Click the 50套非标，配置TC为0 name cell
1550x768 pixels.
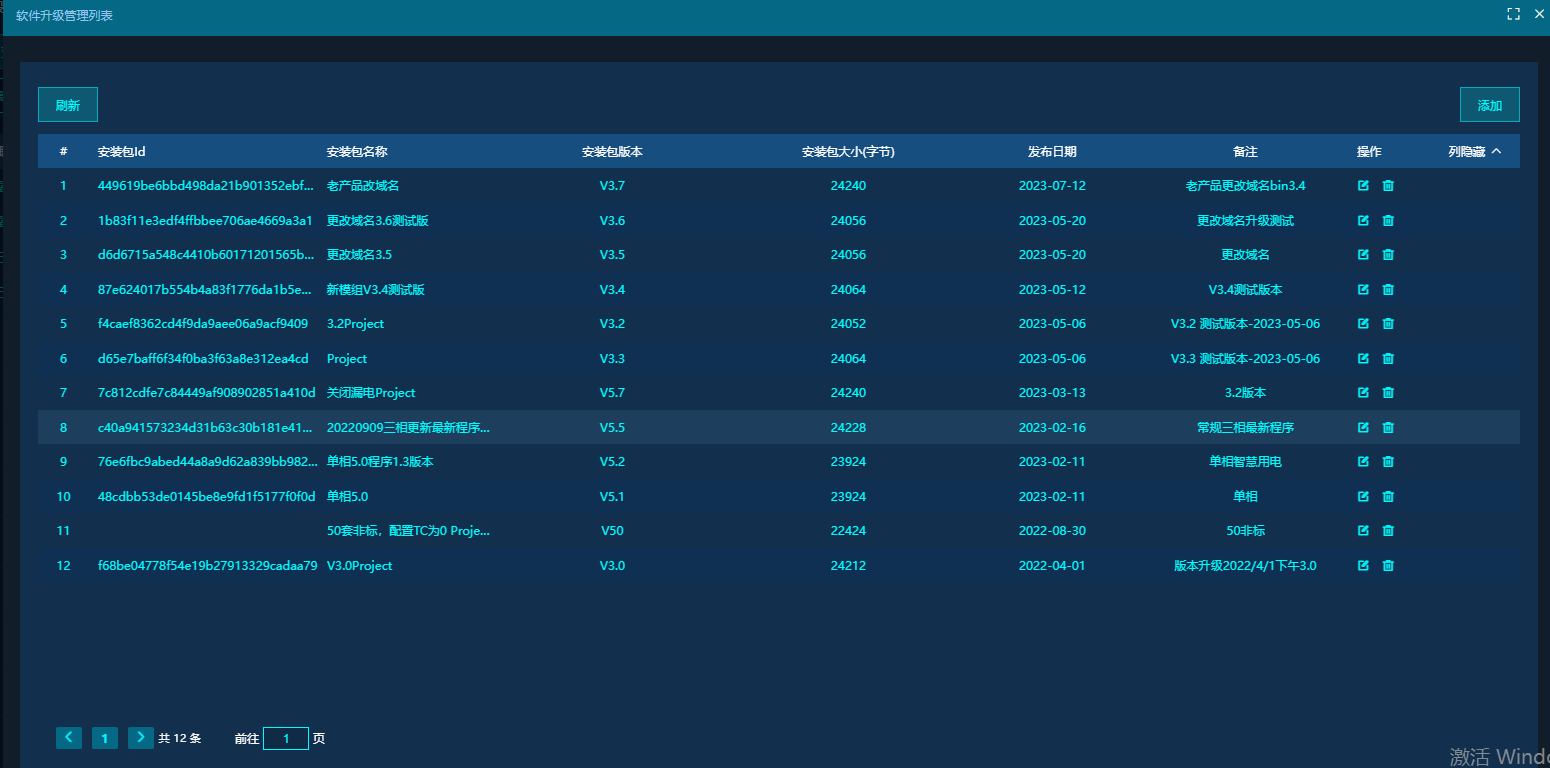[408, 531]
